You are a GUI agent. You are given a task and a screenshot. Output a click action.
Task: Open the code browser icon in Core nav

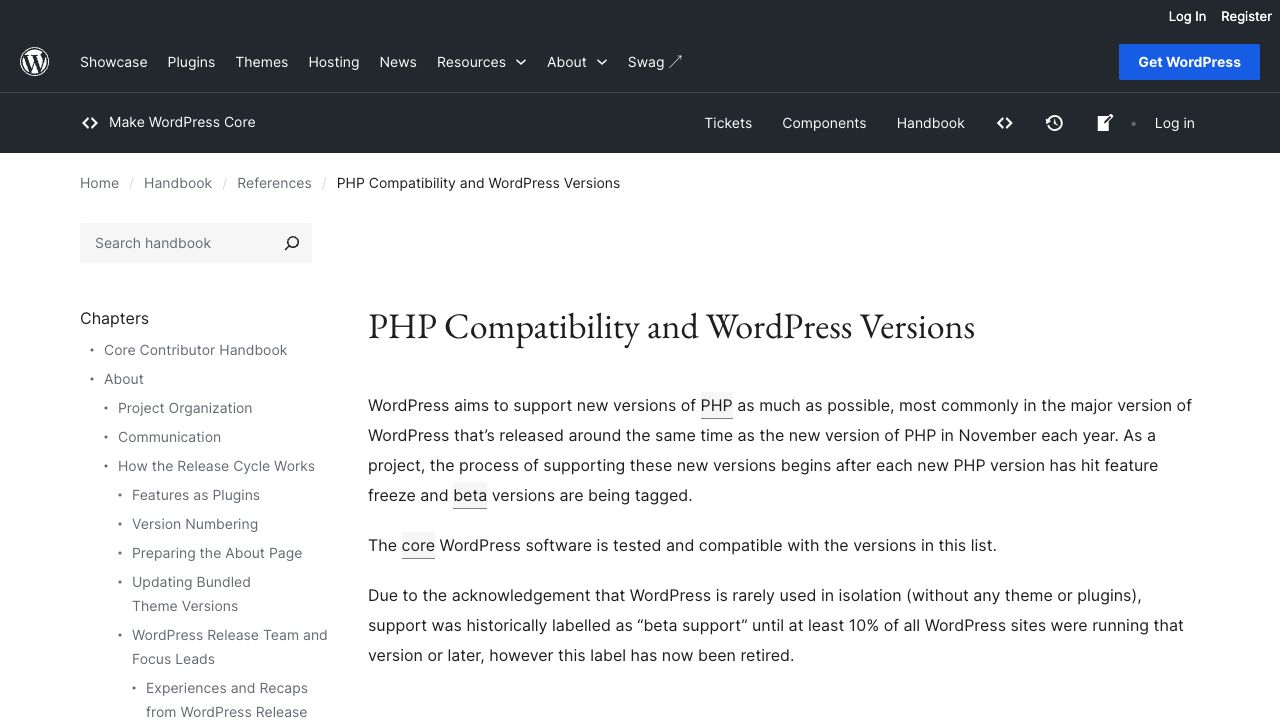pos(1005,123)
